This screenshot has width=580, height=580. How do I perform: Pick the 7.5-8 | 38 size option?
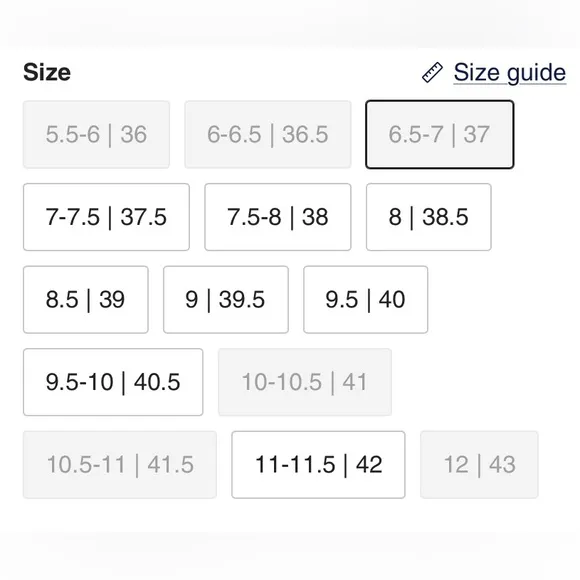(277, 217)
